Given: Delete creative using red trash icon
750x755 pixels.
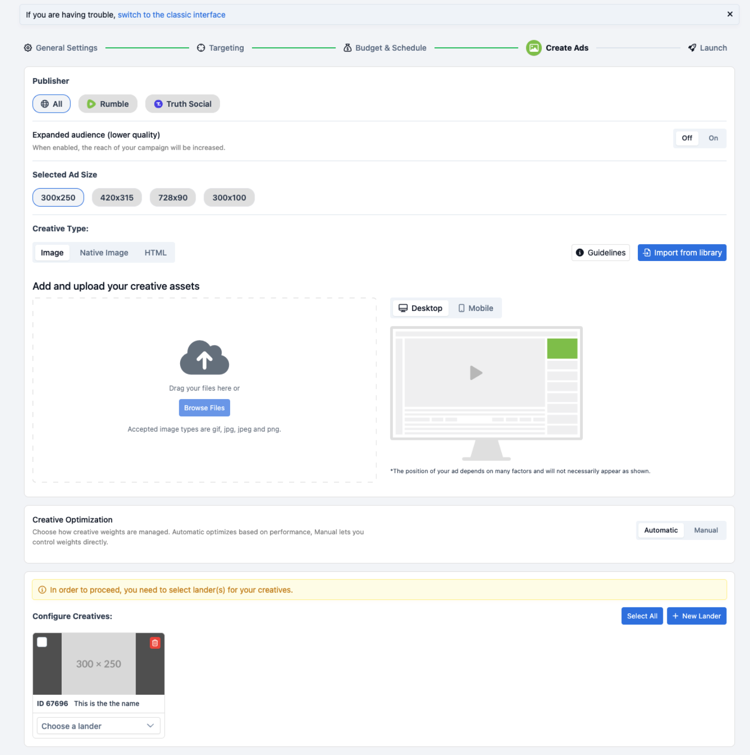Looking at the screenshot, I should pos(155,643).
